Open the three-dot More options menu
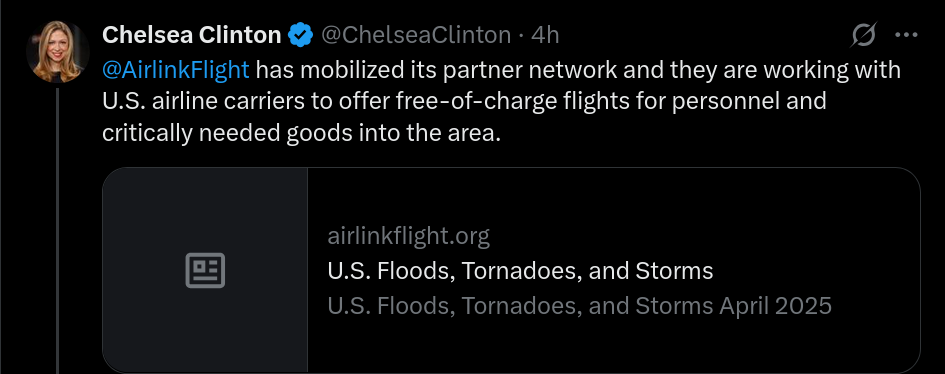The height and width of the screenshot is (374, 945). (906, 35)
